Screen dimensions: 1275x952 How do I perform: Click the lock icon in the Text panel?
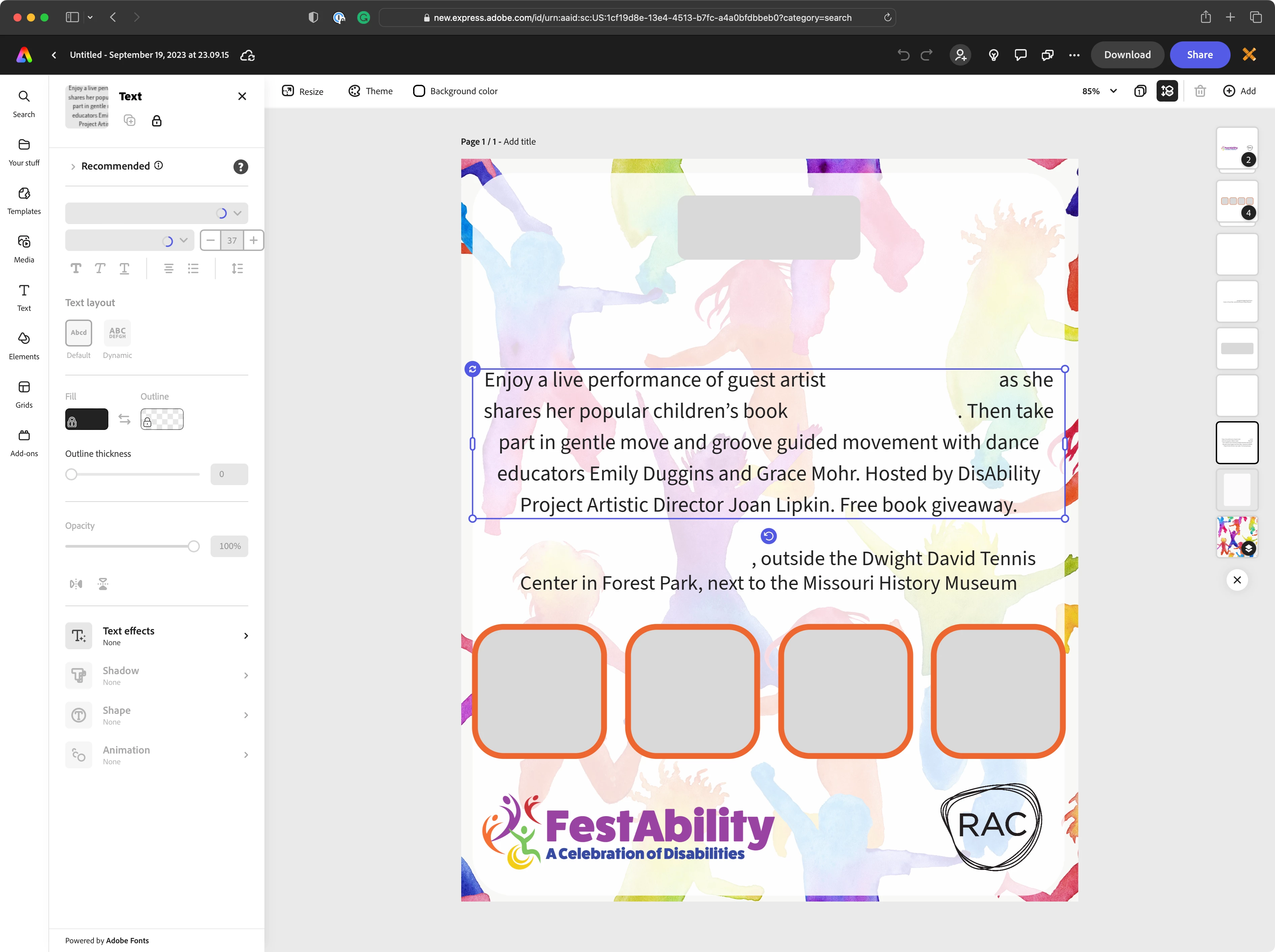tap(157, 121)
